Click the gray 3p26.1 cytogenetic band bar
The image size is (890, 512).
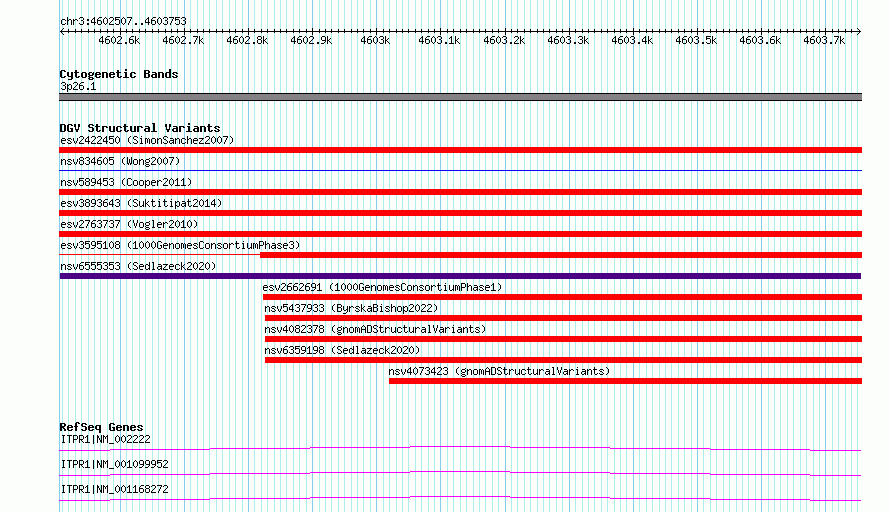tap(460, 97)
